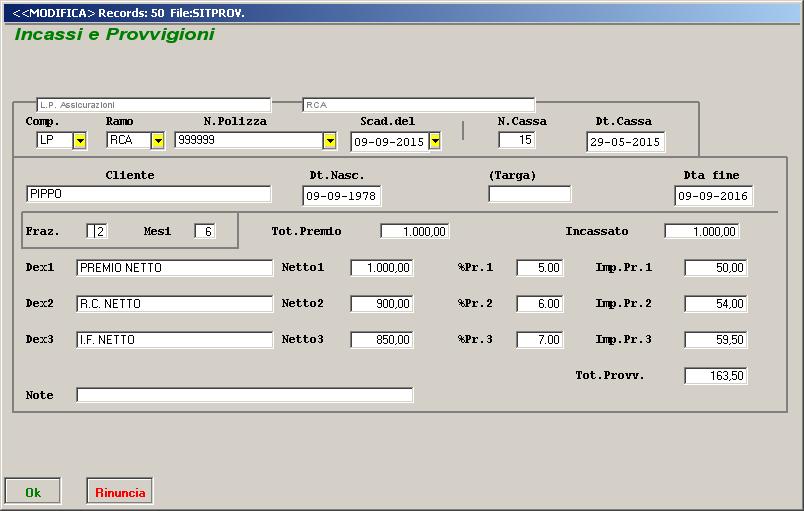
Task: Select the Dex2 field R.C. NETTO
Action: point(174,303)
